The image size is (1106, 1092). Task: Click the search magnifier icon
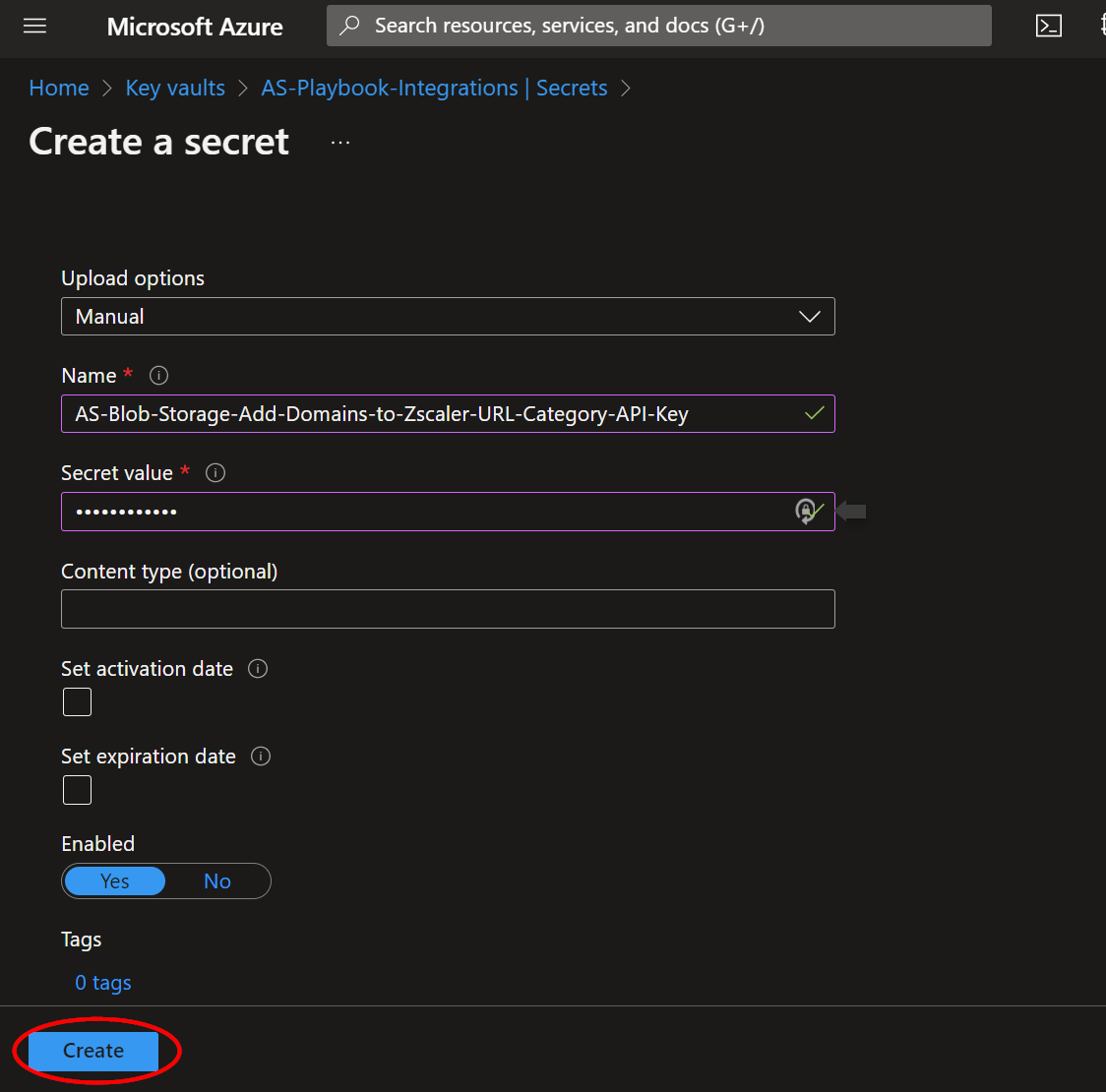click(x=349, y=26)
